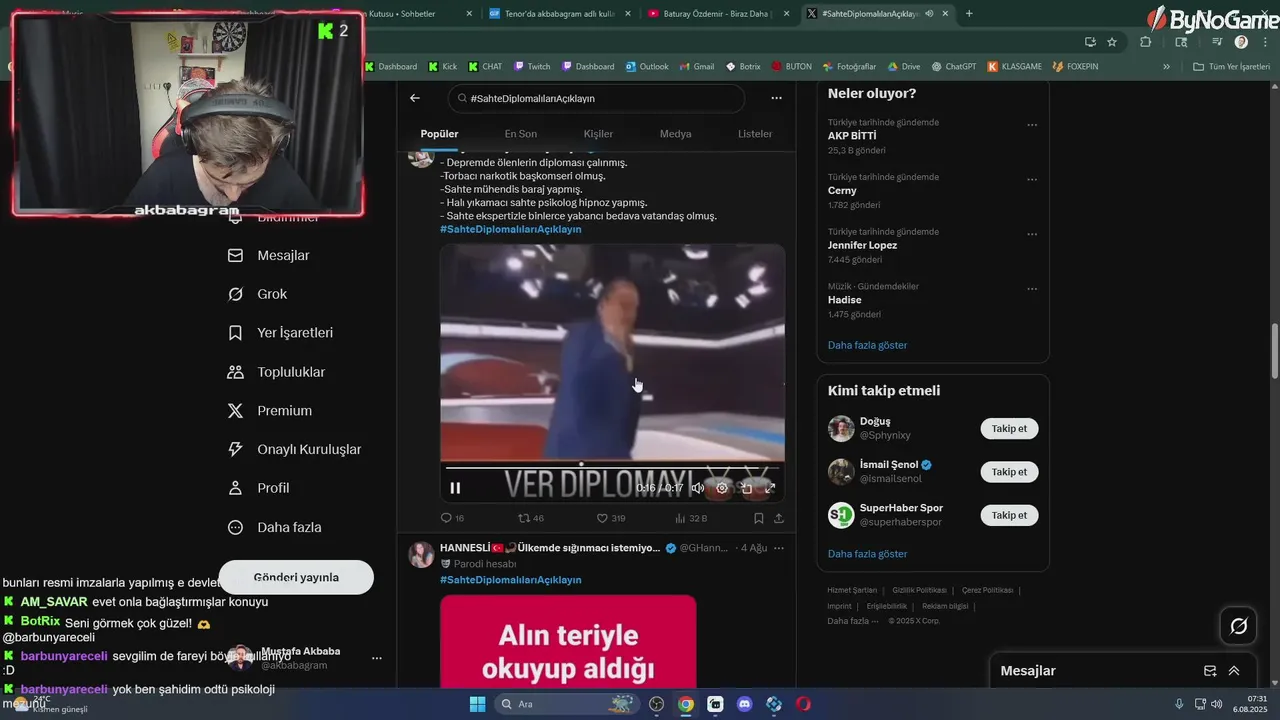Seek on the video progress bar
The image size is (1280, 720).
pos(612,467)
